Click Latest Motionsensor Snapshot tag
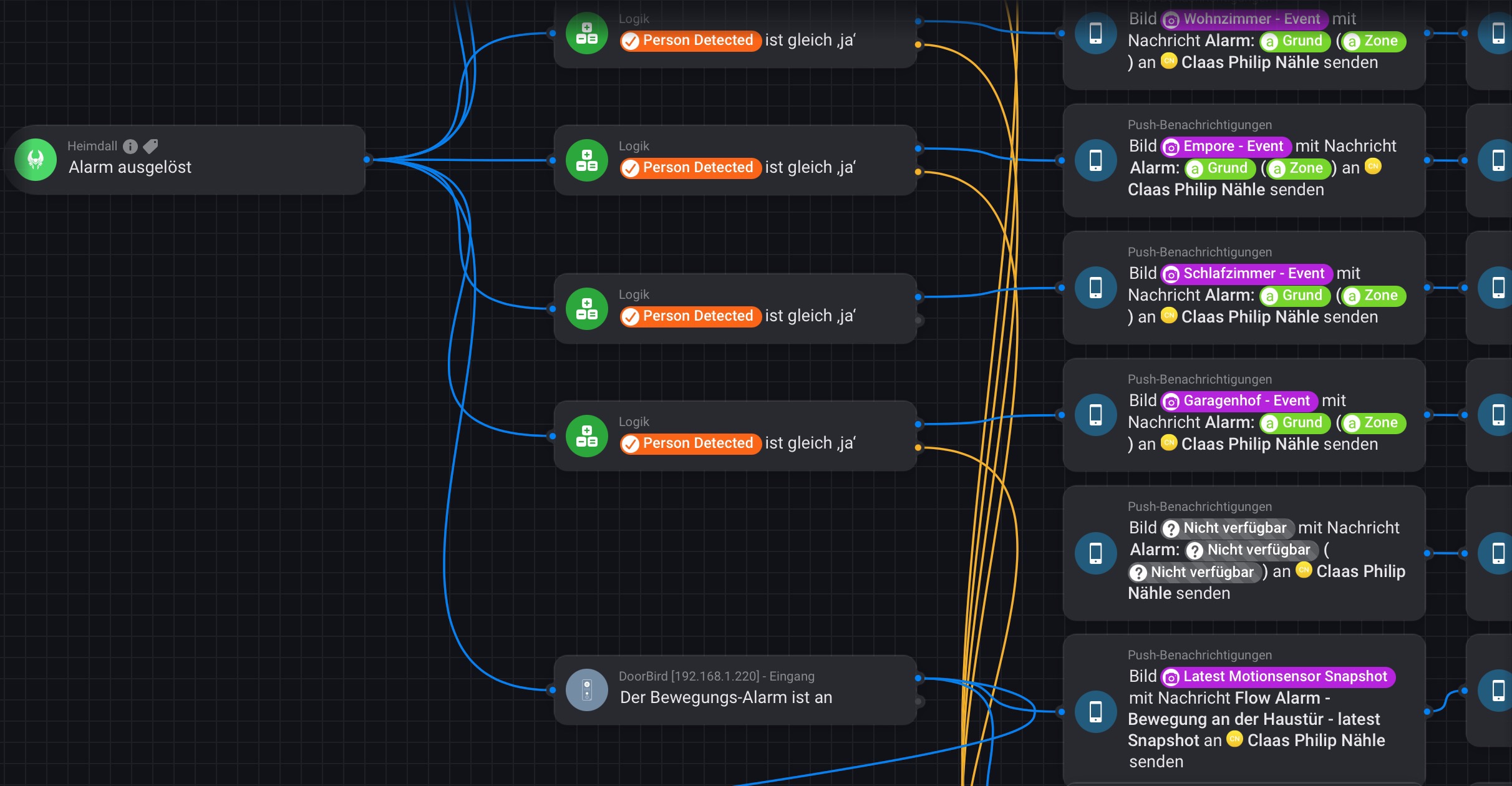This screenshot has height=786, width=1512. coord(1277,677)
